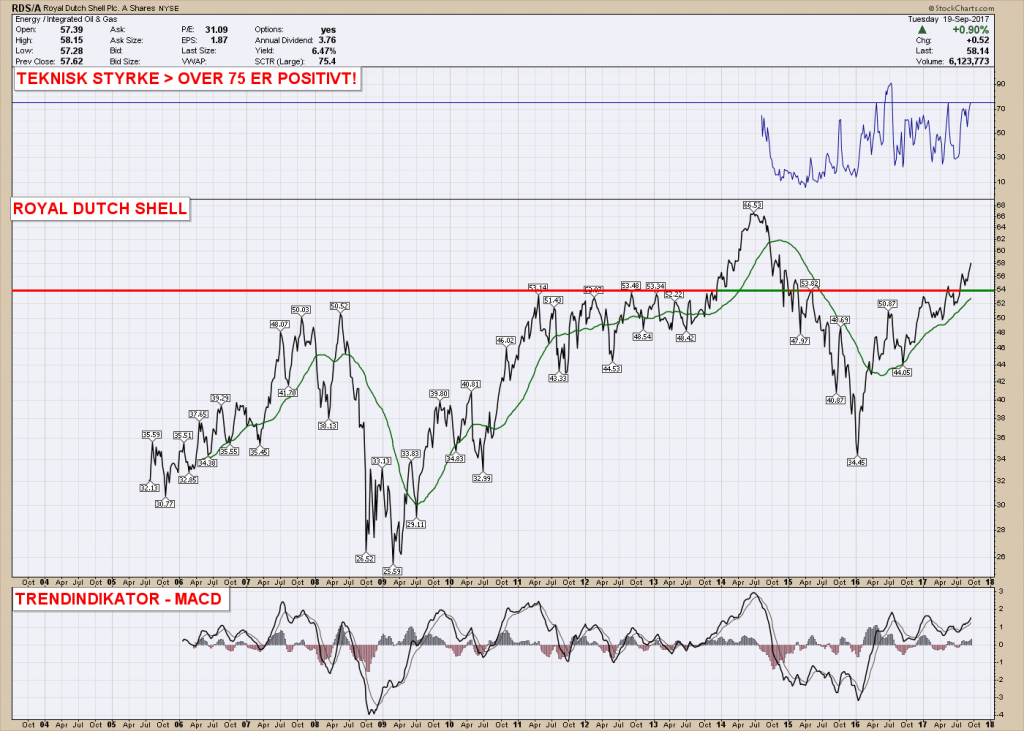Select the Low value 57.28
Viewport: 1024px width, 731px height.
71,50
